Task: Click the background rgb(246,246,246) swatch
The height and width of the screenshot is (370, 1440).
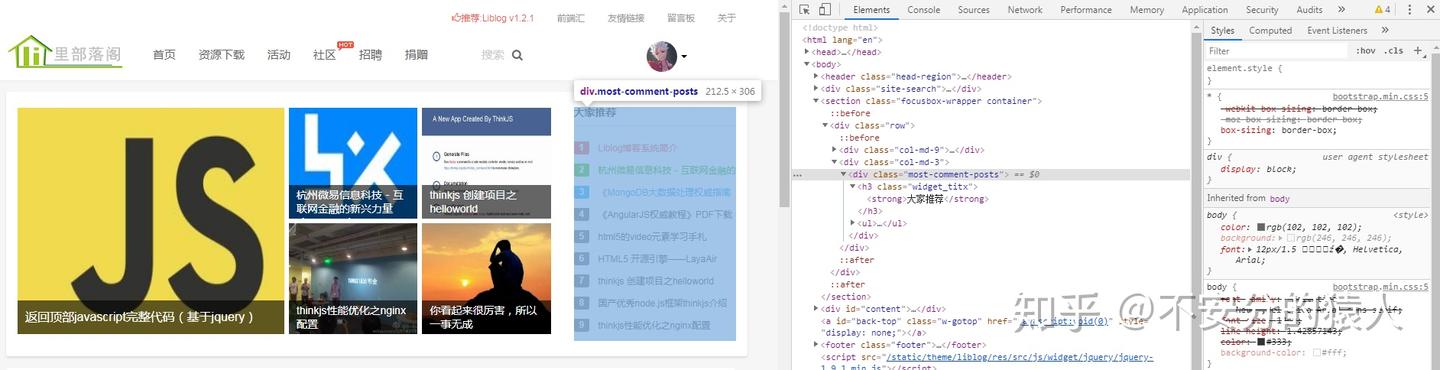Action: pyautogui.click(x=1291, y=238)
